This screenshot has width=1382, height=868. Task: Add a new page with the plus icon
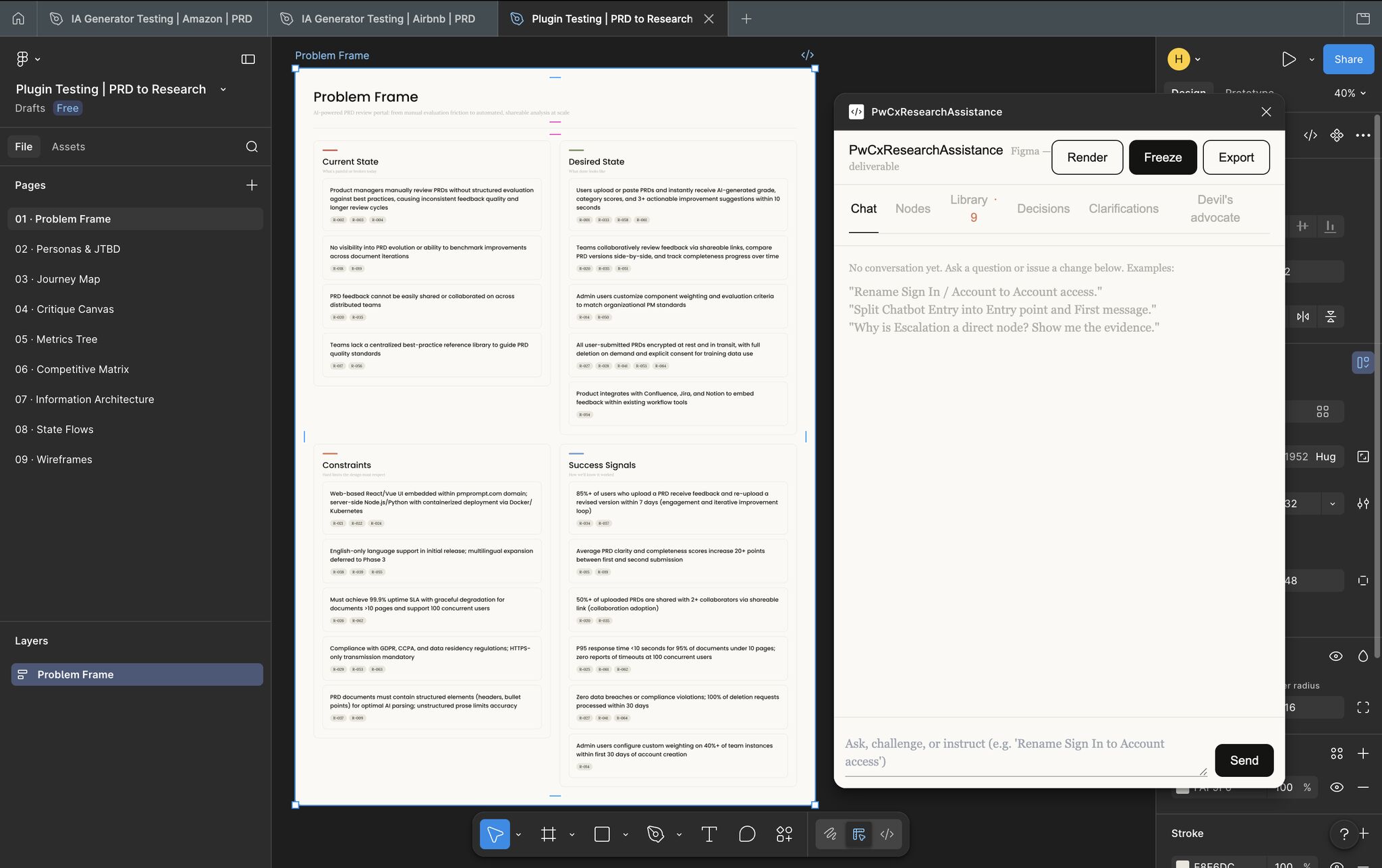[252, 185]
